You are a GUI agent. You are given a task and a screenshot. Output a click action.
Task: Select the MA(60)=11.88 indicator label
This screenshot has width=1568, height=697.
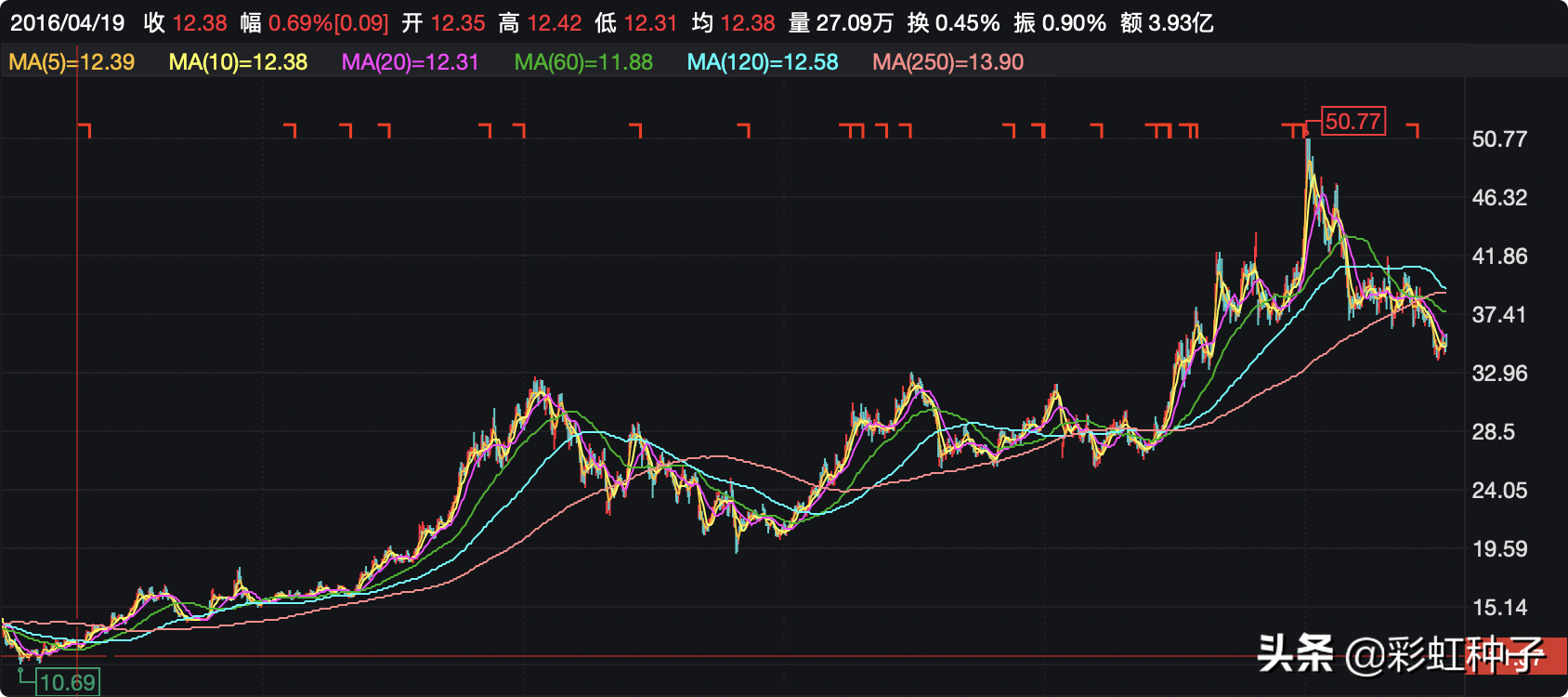583,62
